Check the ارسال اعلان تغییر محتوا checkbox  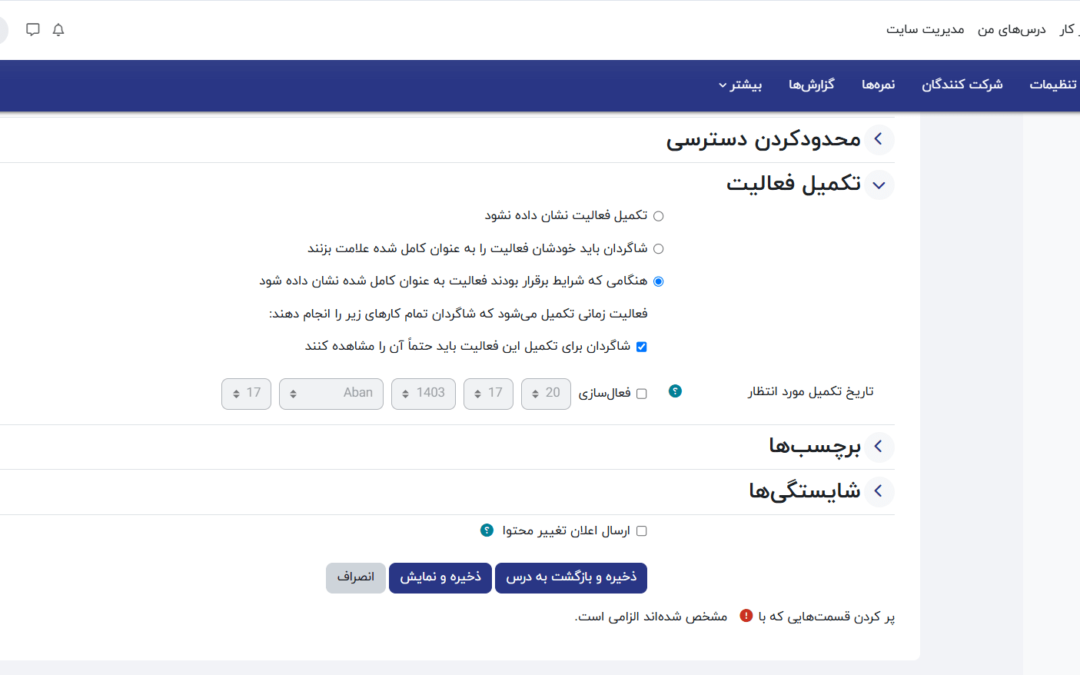642,531
